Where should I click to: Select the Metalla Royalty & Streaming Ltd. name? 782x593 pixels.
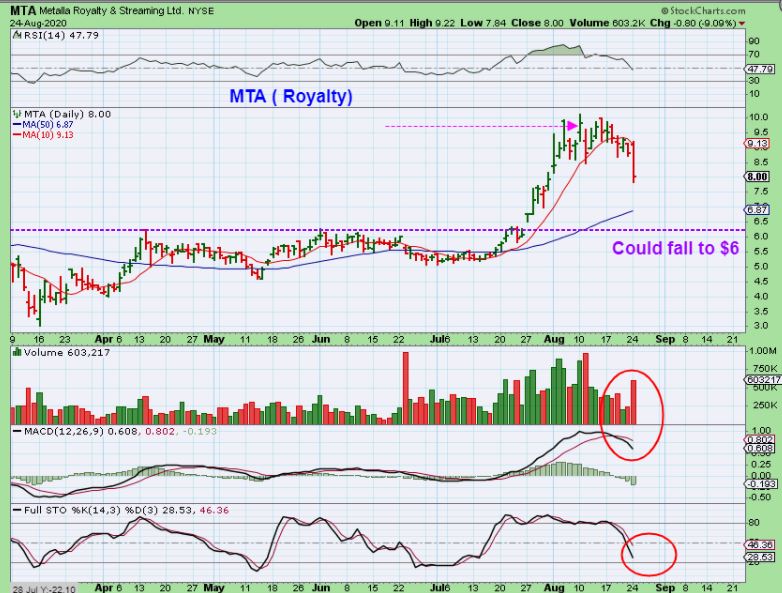click(111, 11)
